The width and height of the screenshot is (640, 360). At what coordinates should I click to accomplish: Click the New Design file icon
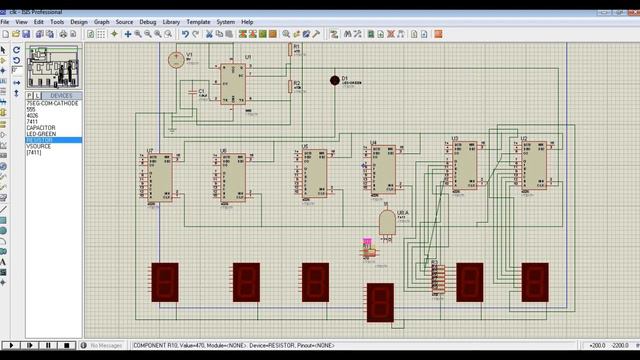click(6, 34)
